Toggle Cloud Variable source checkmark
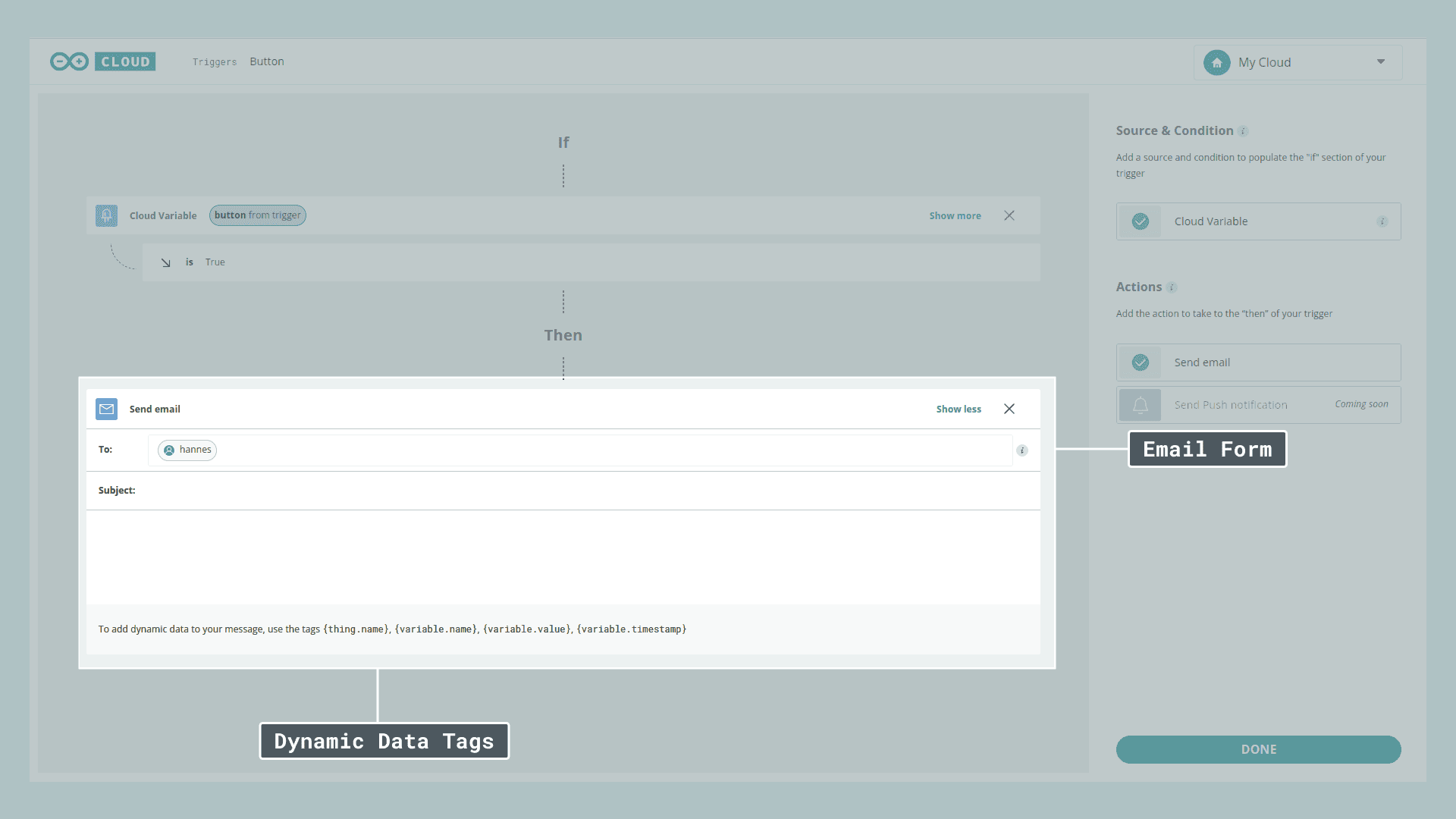Image resolution: width=1456 pixels, height=819 pixels. click(x=1140, y=221)
